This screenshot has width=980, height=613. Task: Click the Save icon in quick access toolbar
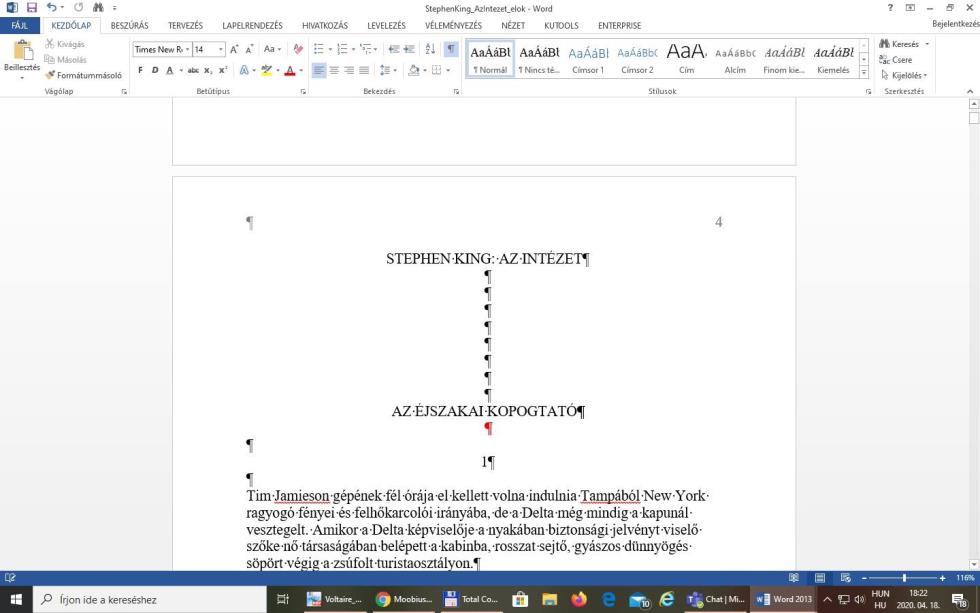pyautogui.click(x=31, y=7)
